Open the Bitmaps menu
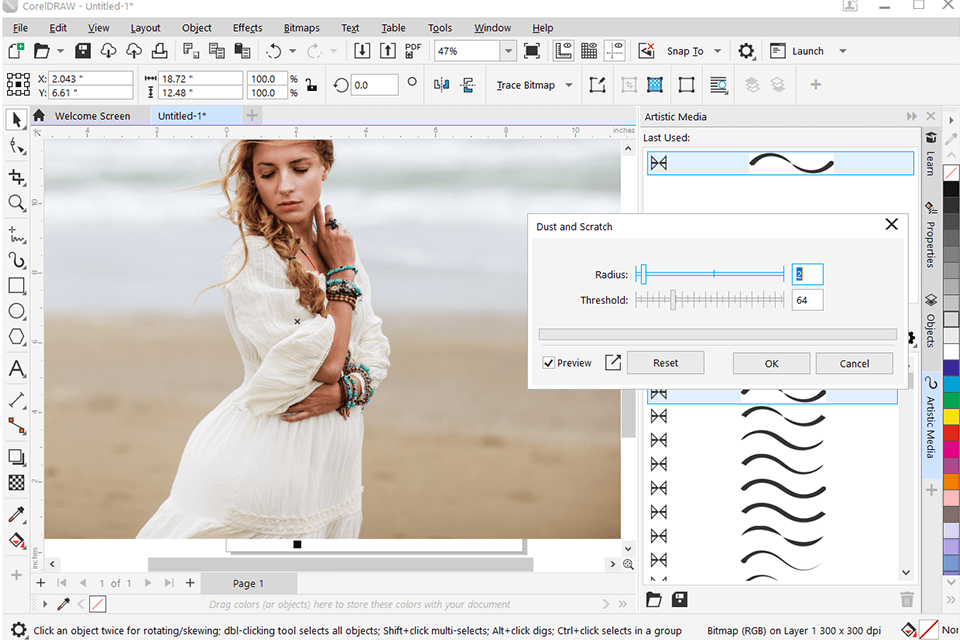This screenshot has width=960, height=640. [x=302, y=28]
